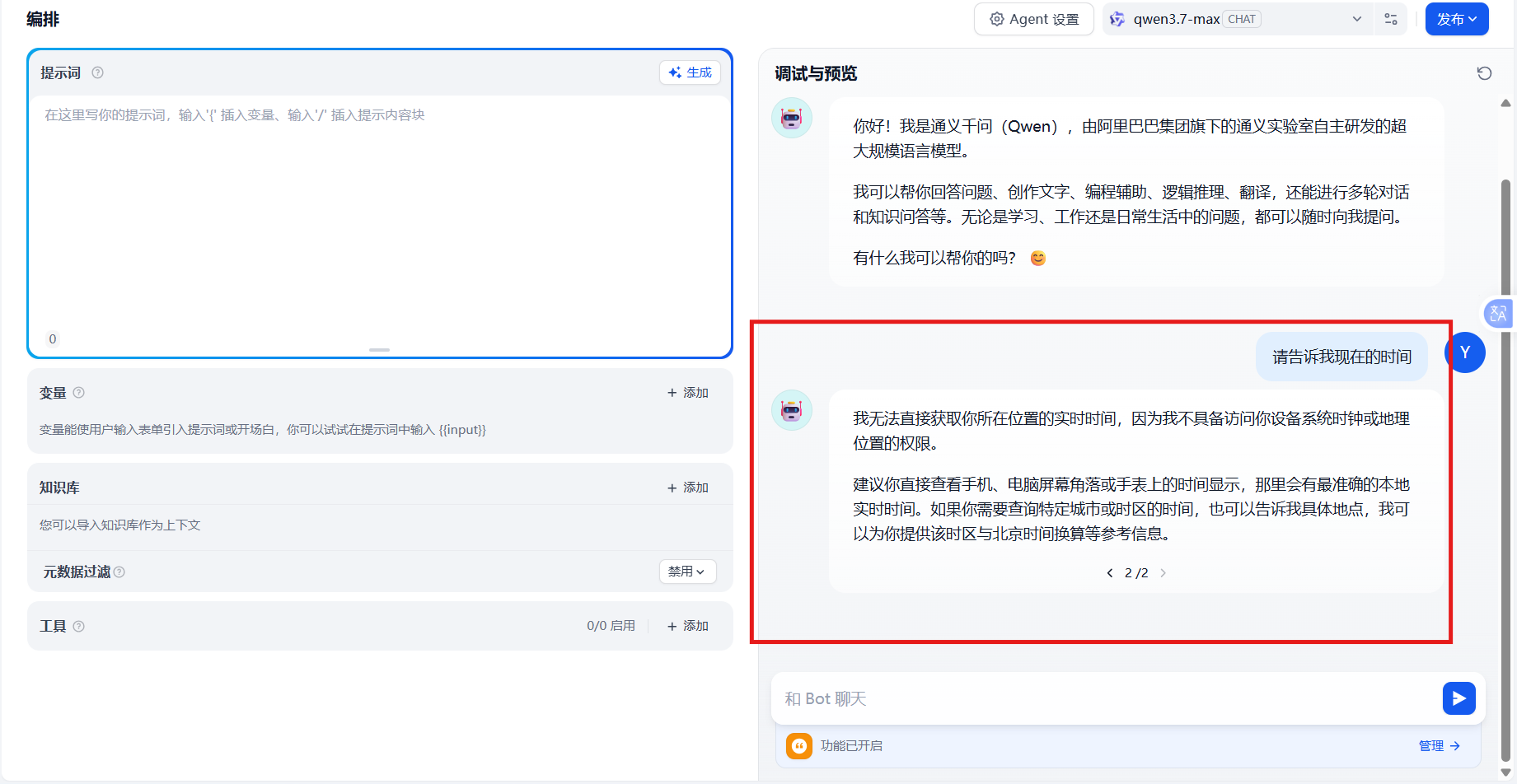This screenshot has width=1517, height=784.
Task: Open the qwen3.7-max model selector dropdown
Action: 1238,19
